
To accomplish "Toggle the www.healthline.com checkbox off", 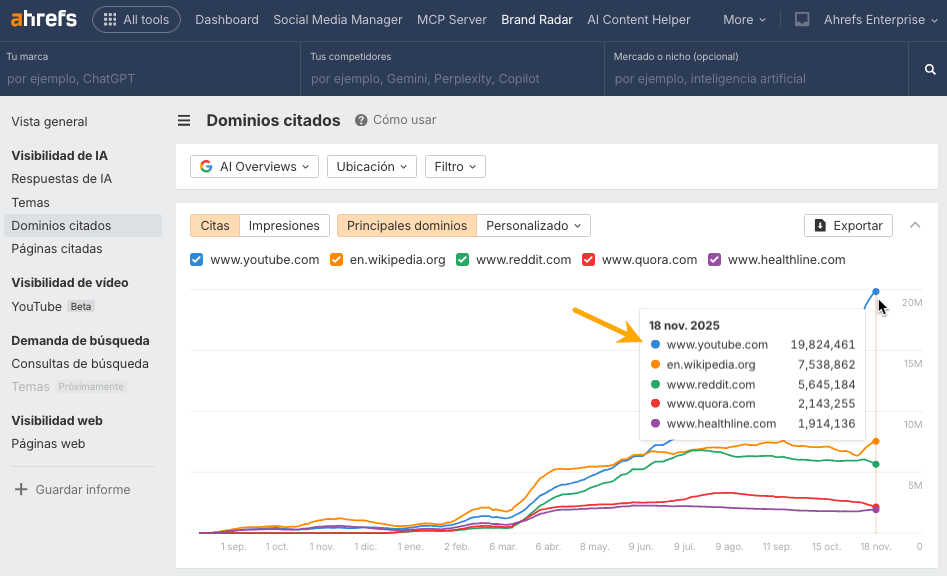I will (x=715, y=259).
